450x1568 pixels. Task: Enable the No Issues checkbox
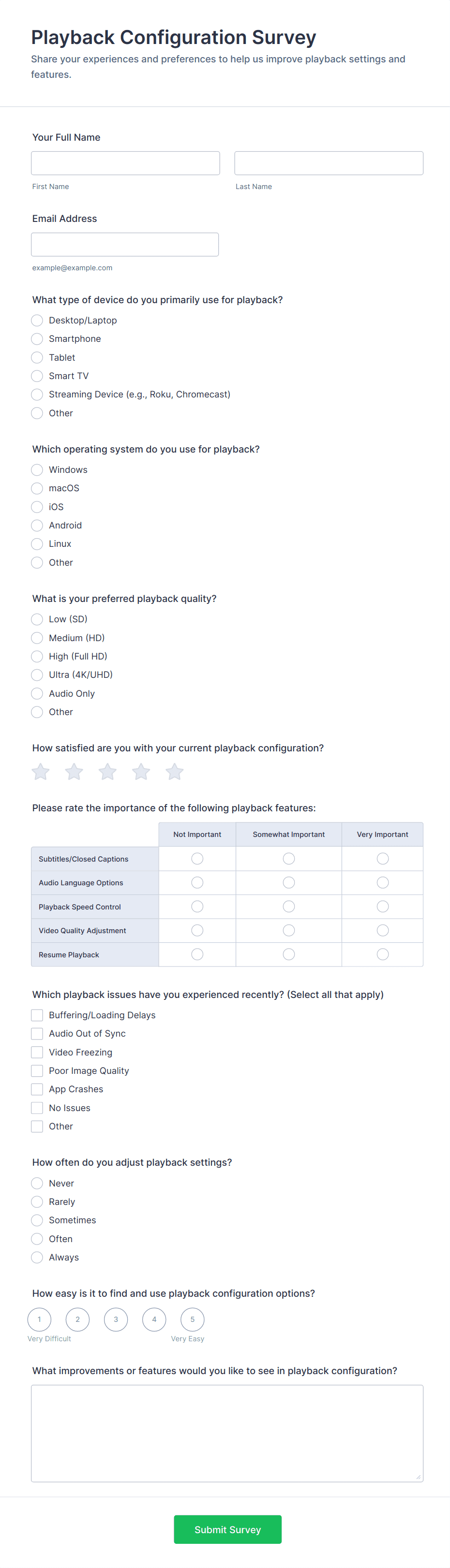click(37, 1108)
